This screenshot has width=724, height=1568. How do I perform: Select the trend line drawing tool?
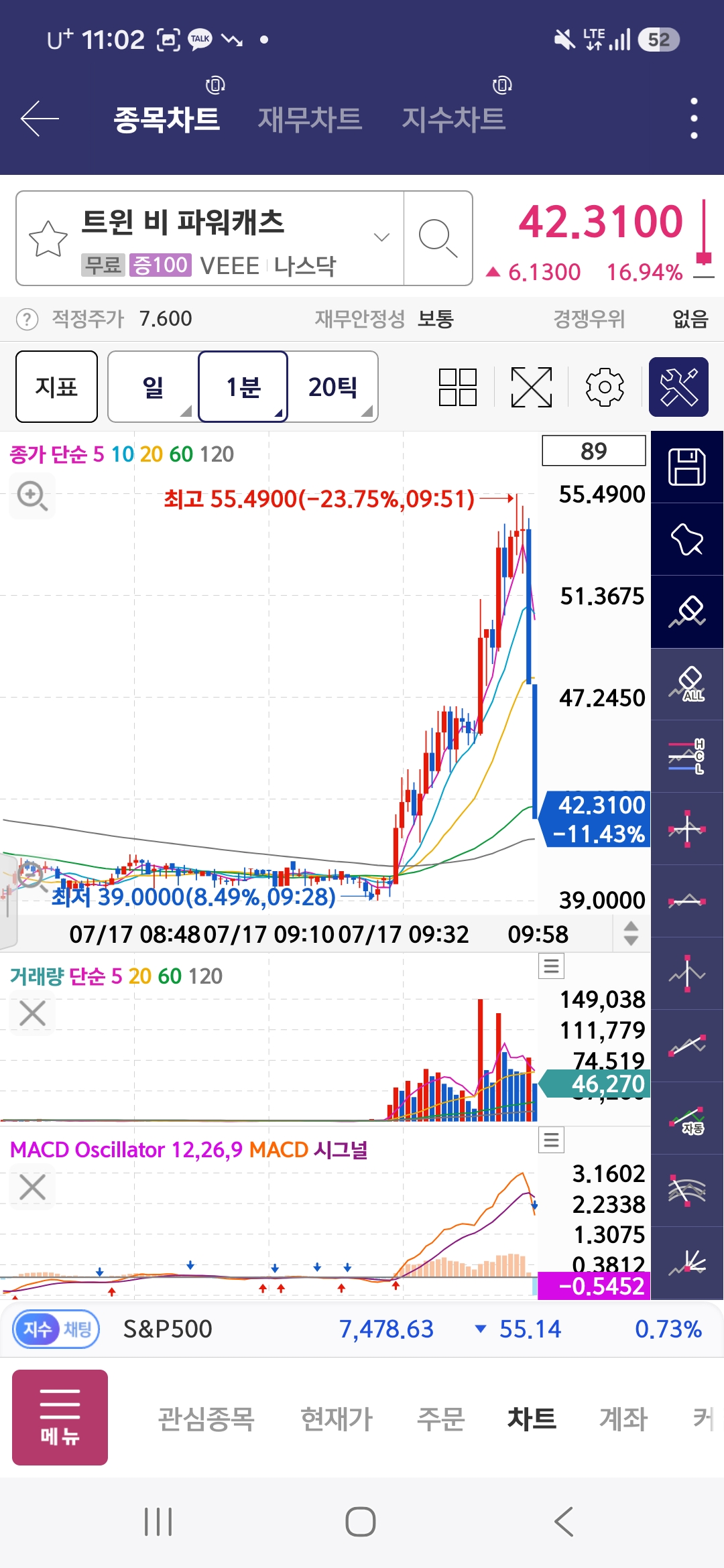click(x=687, y=1046)
